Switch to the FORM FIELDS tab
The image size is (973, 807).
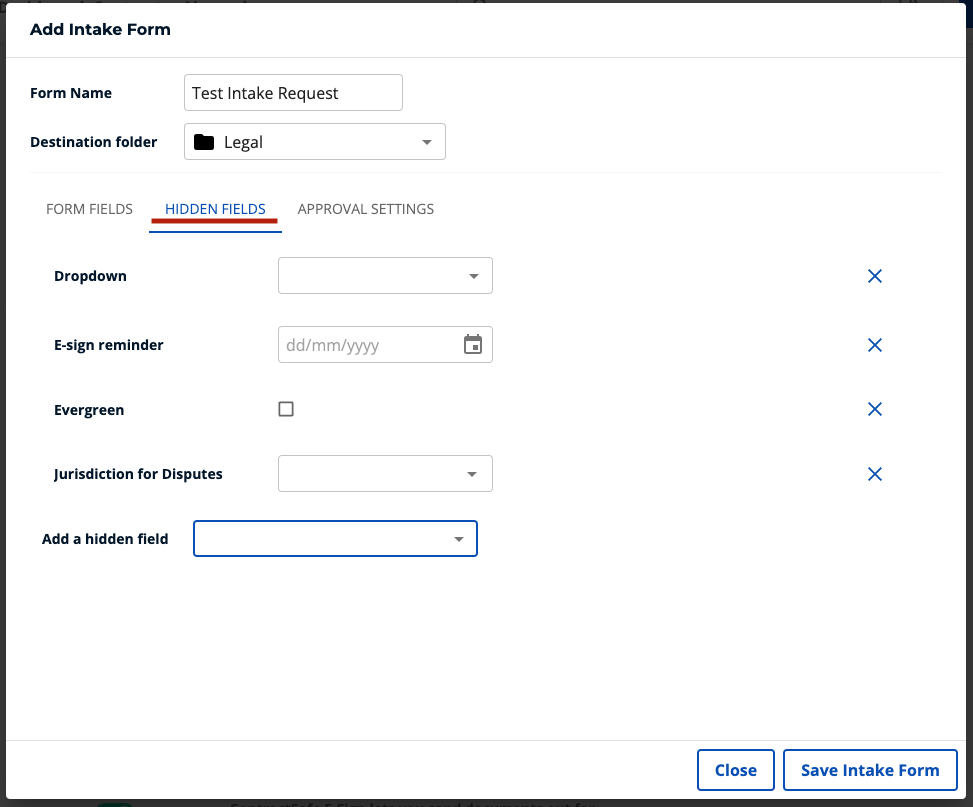[89, 209]
